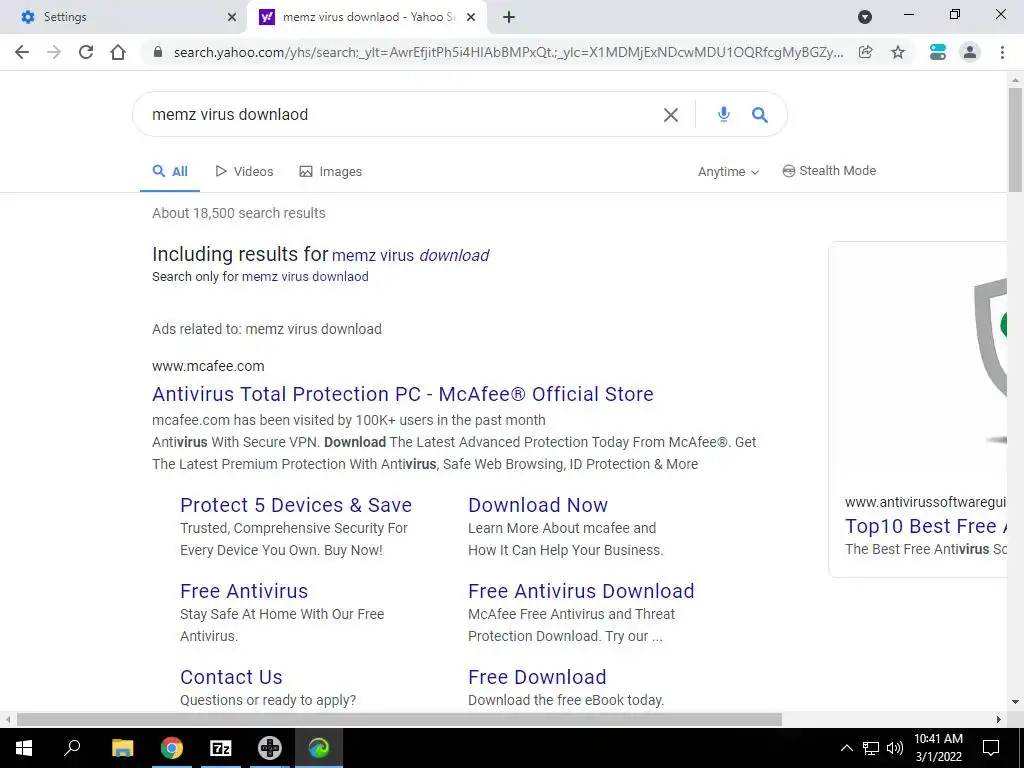This screenshot has width=1024, height=768.
Task: Reload the current page
Action: click(x=86, y=52)
